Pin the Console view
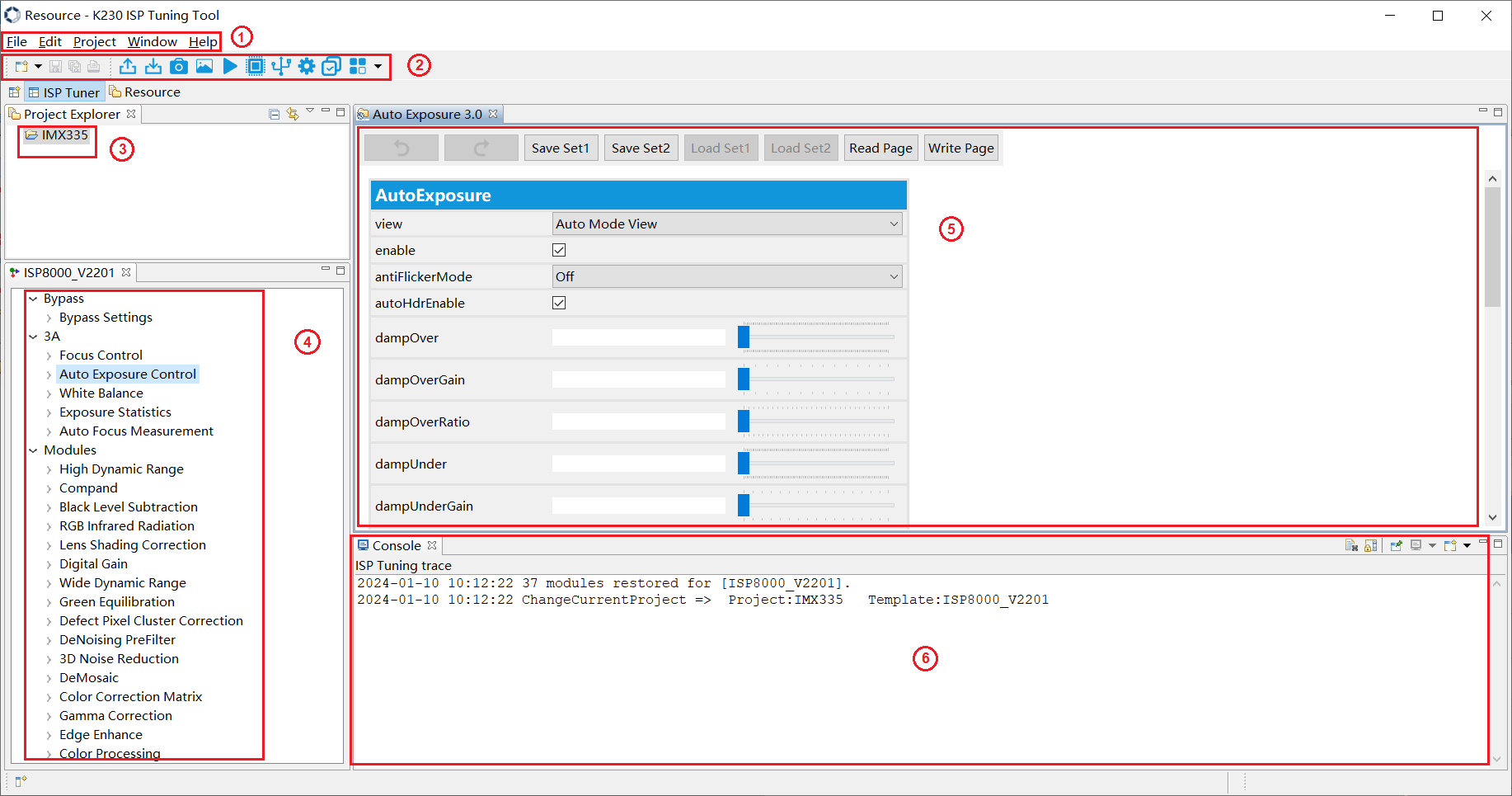This screenshot has height=796, width=1512. tap(1396, 545)
